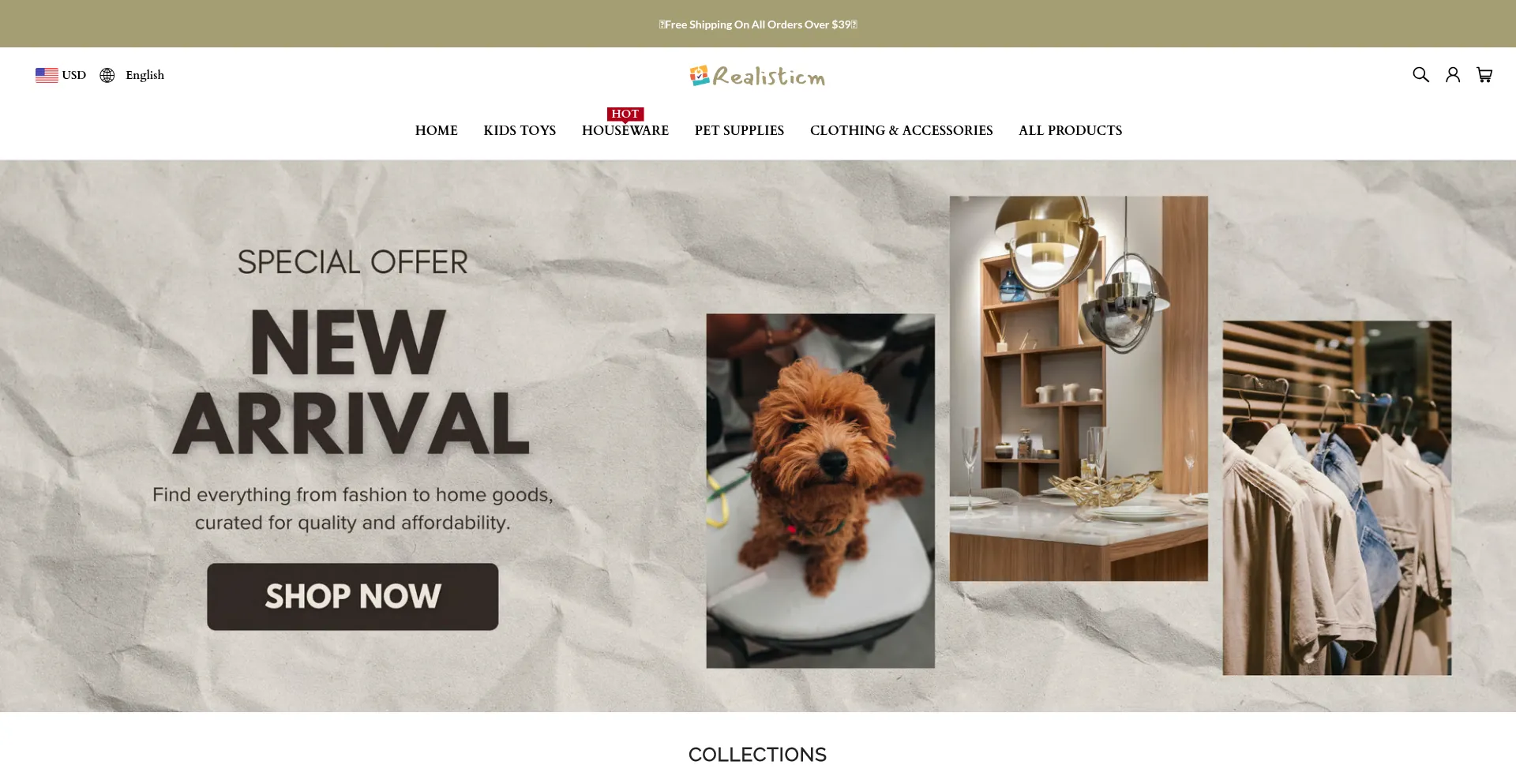Image resolution: width=1516 pixels, height=784 pixels.
Task: Click the poodle dog photo
Action: (820, 491)
